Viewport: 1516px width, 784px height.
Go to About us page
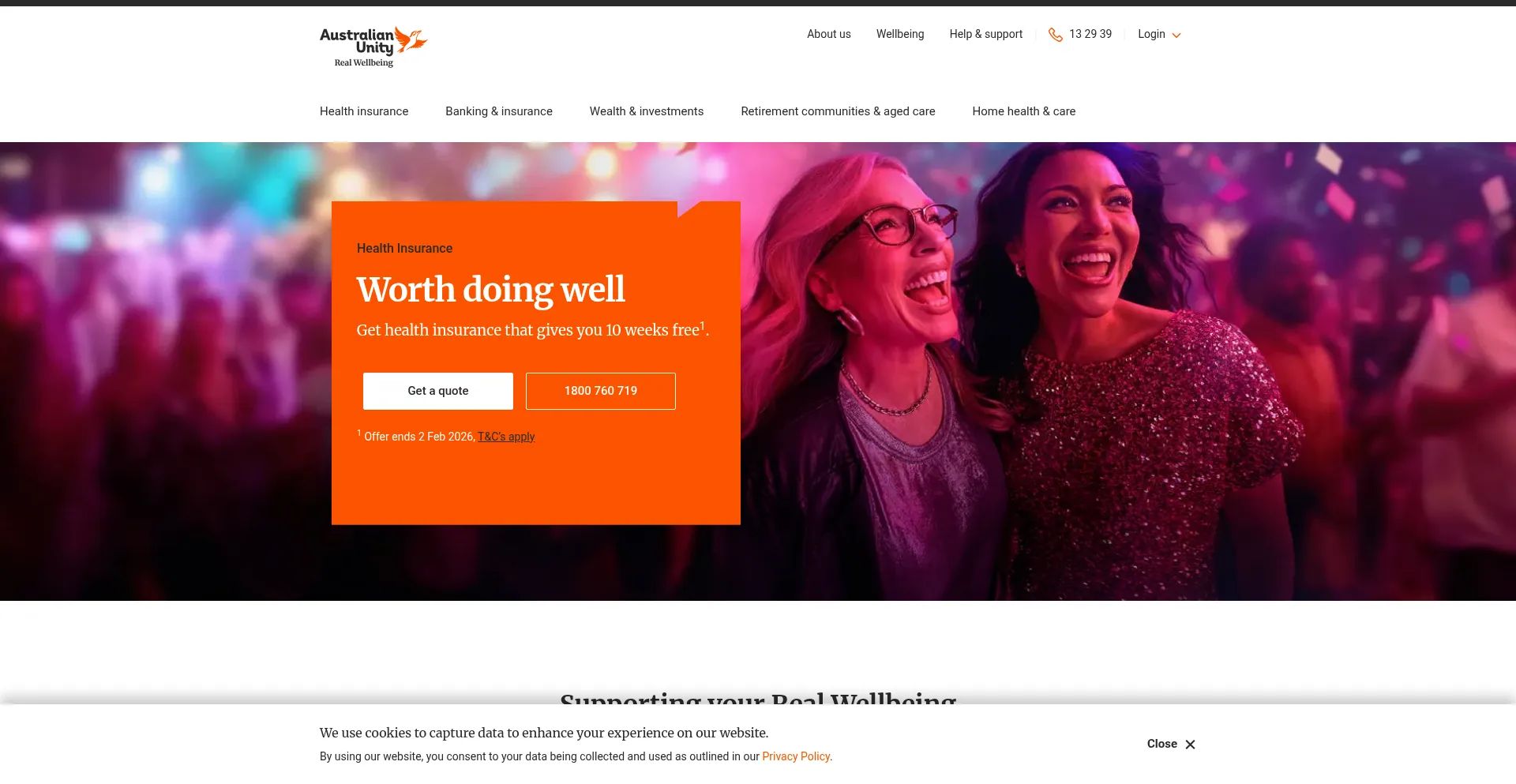(x=829, y=34)
